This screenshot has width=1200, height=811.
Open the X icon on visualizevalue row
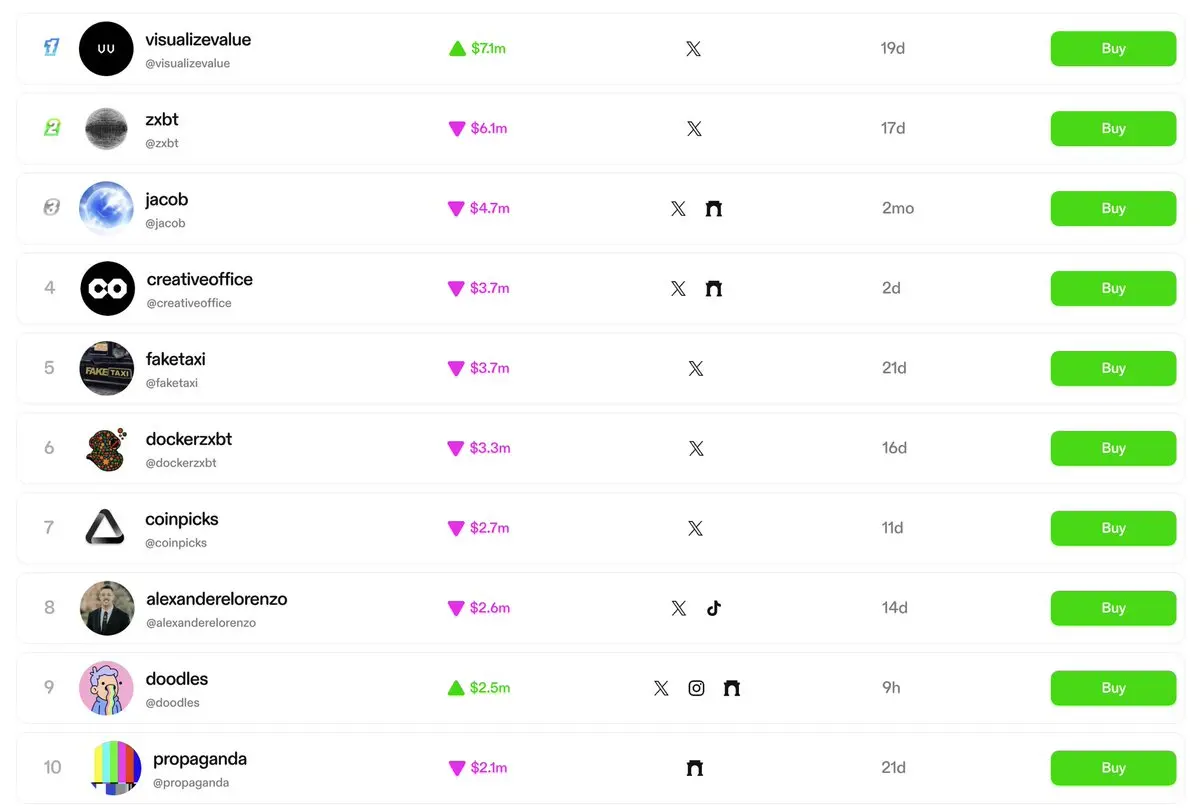pos(694,48)
